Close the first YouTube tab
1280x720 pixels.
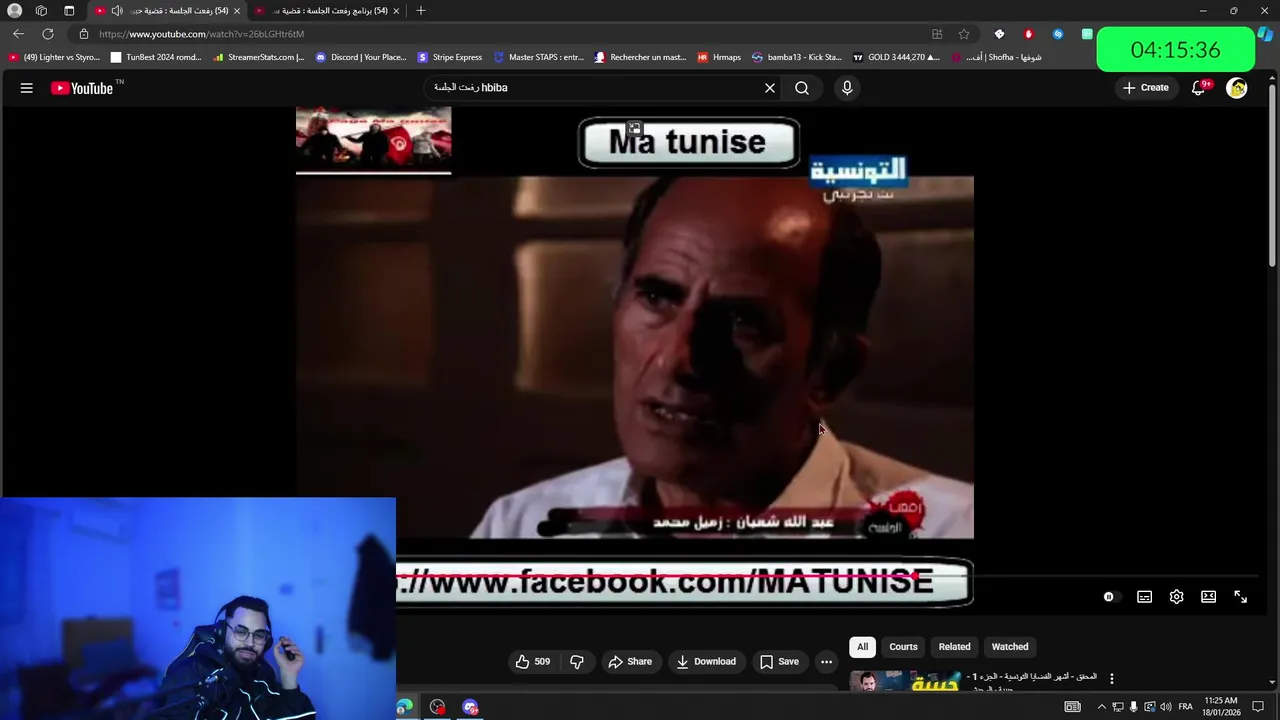click(237, 11)
